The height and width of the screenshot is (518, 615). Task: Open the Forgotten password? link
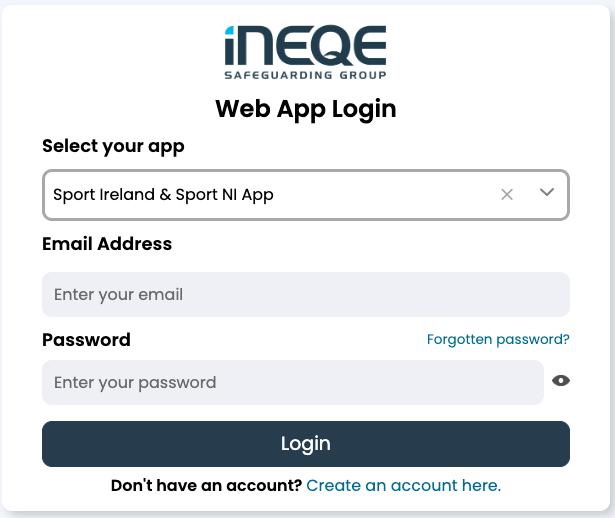[498, 339]
